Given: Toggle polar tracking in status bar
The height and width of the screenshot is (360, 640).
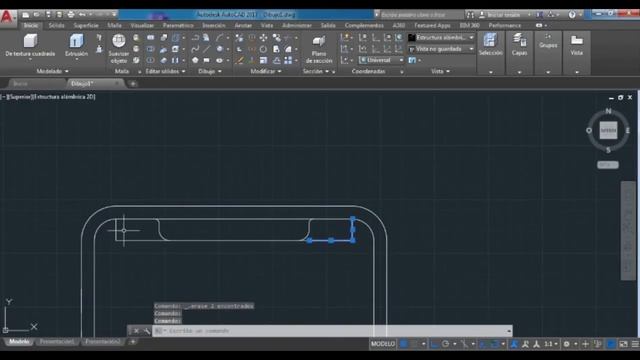Looking at the screenshot, I should [445, 344].
